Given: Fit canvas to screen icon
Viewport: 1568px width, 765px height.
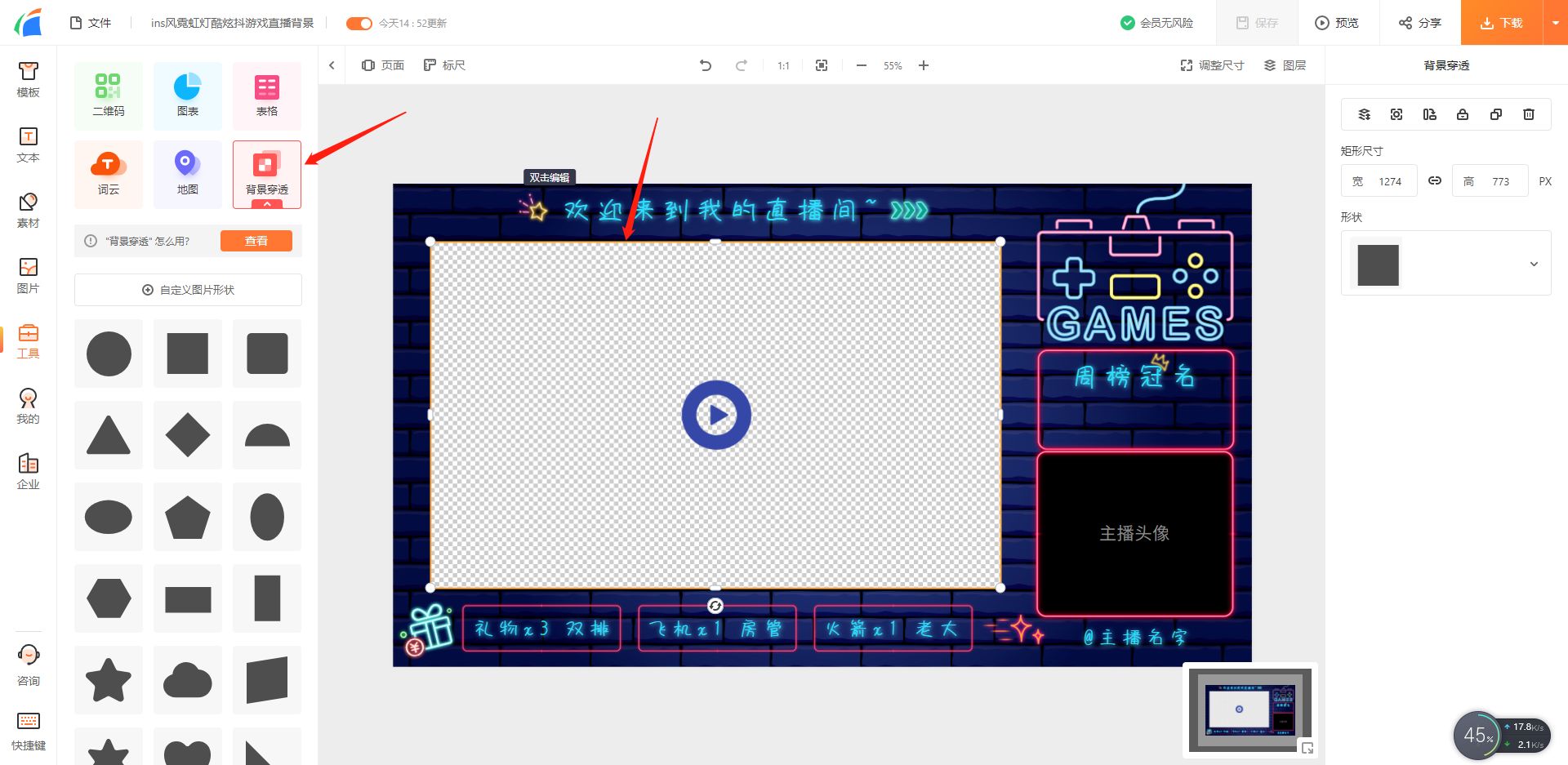Looking at the screenshot, I should [x=822, y=65].
